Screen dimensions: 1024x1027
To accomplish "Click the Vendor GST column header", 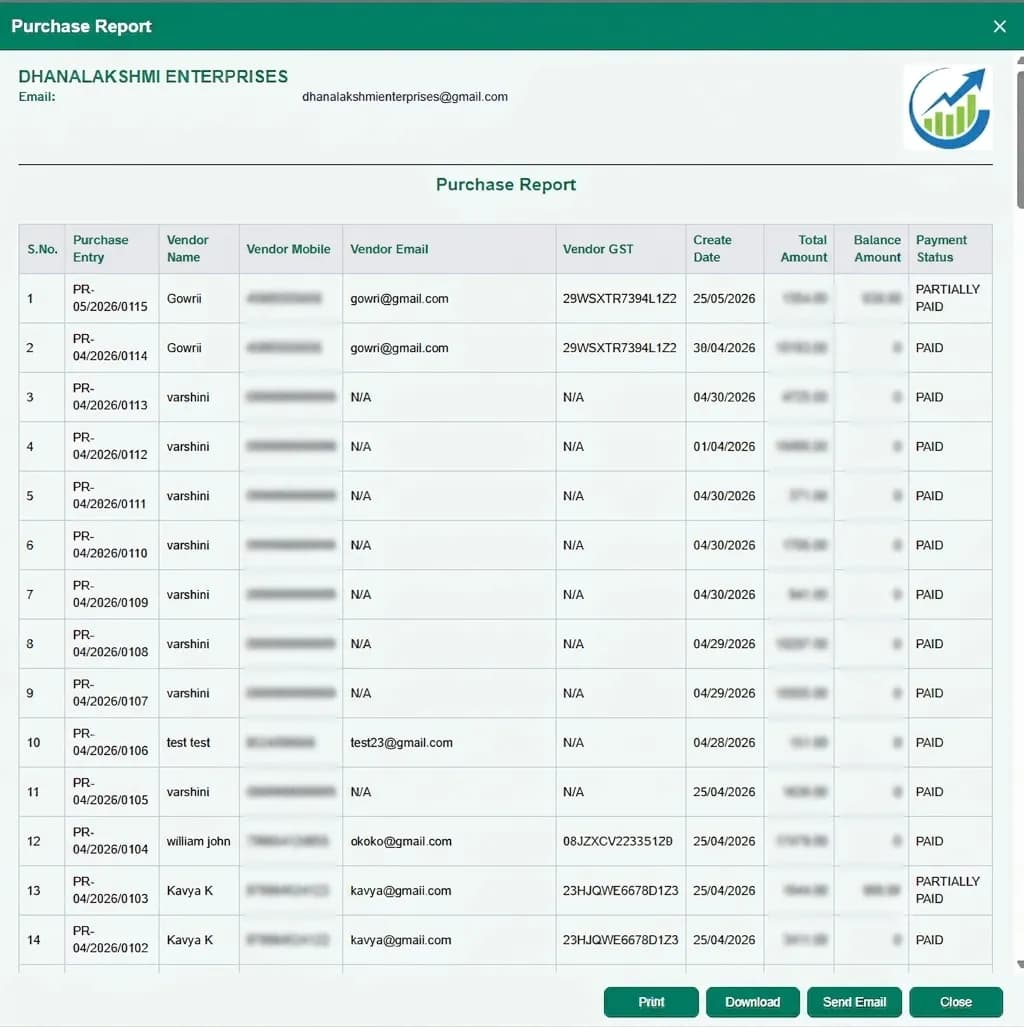I will click(x=620, y=249).
